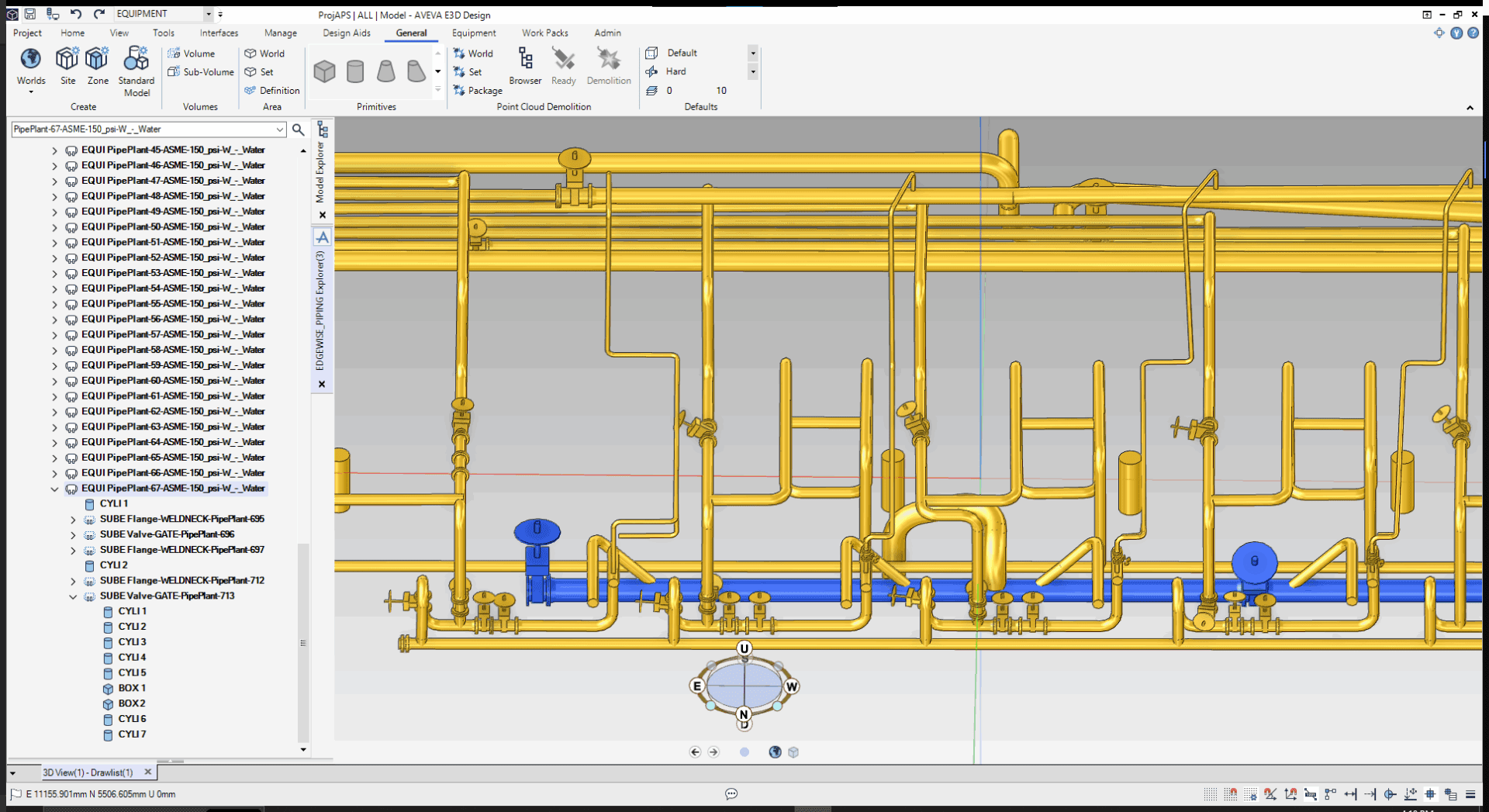
Task: Search the model explorer
Action: (298, 130)
